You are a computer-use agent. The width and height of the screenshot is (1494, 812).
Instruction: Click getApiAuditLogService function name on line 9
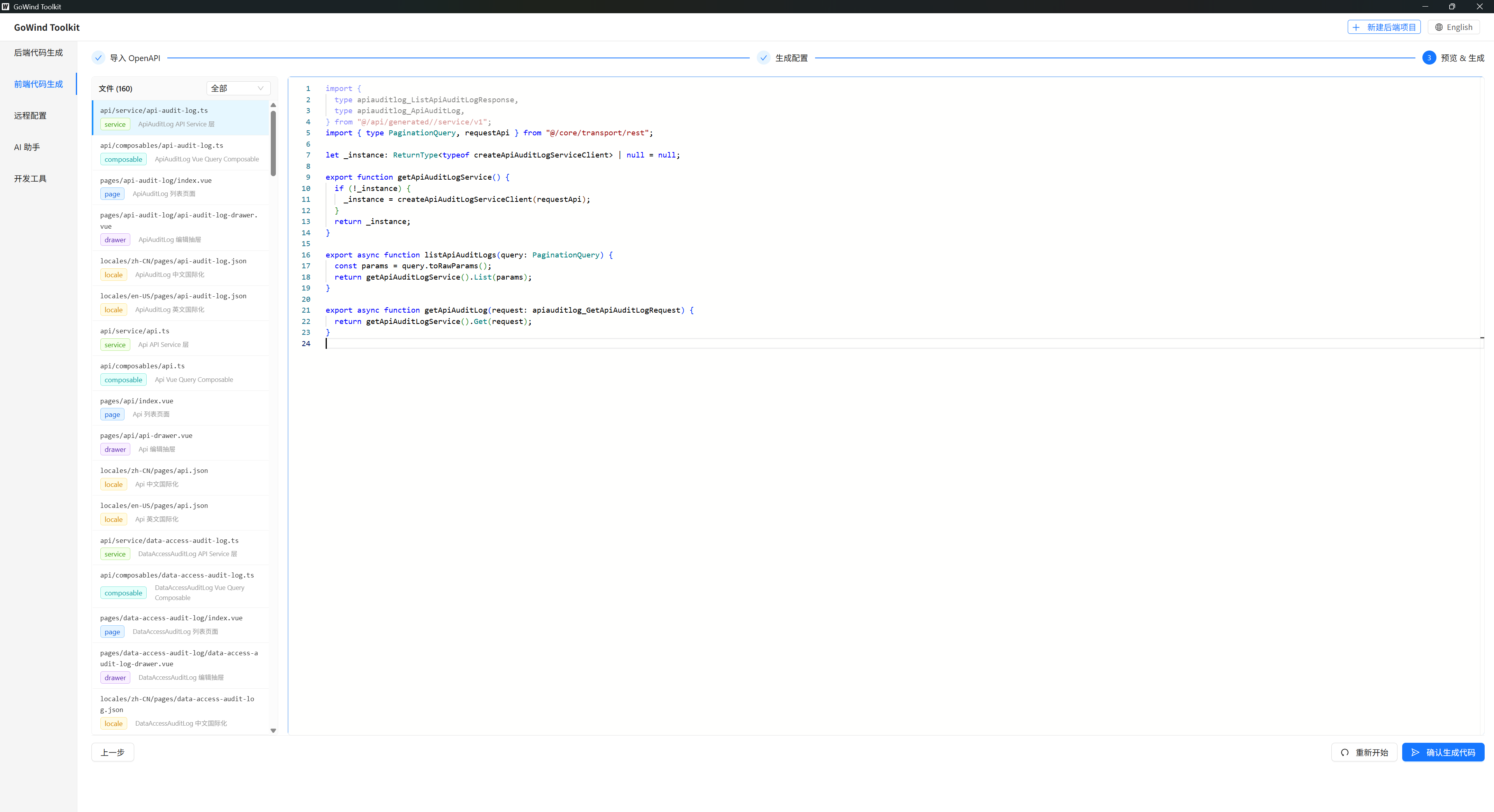444,177
